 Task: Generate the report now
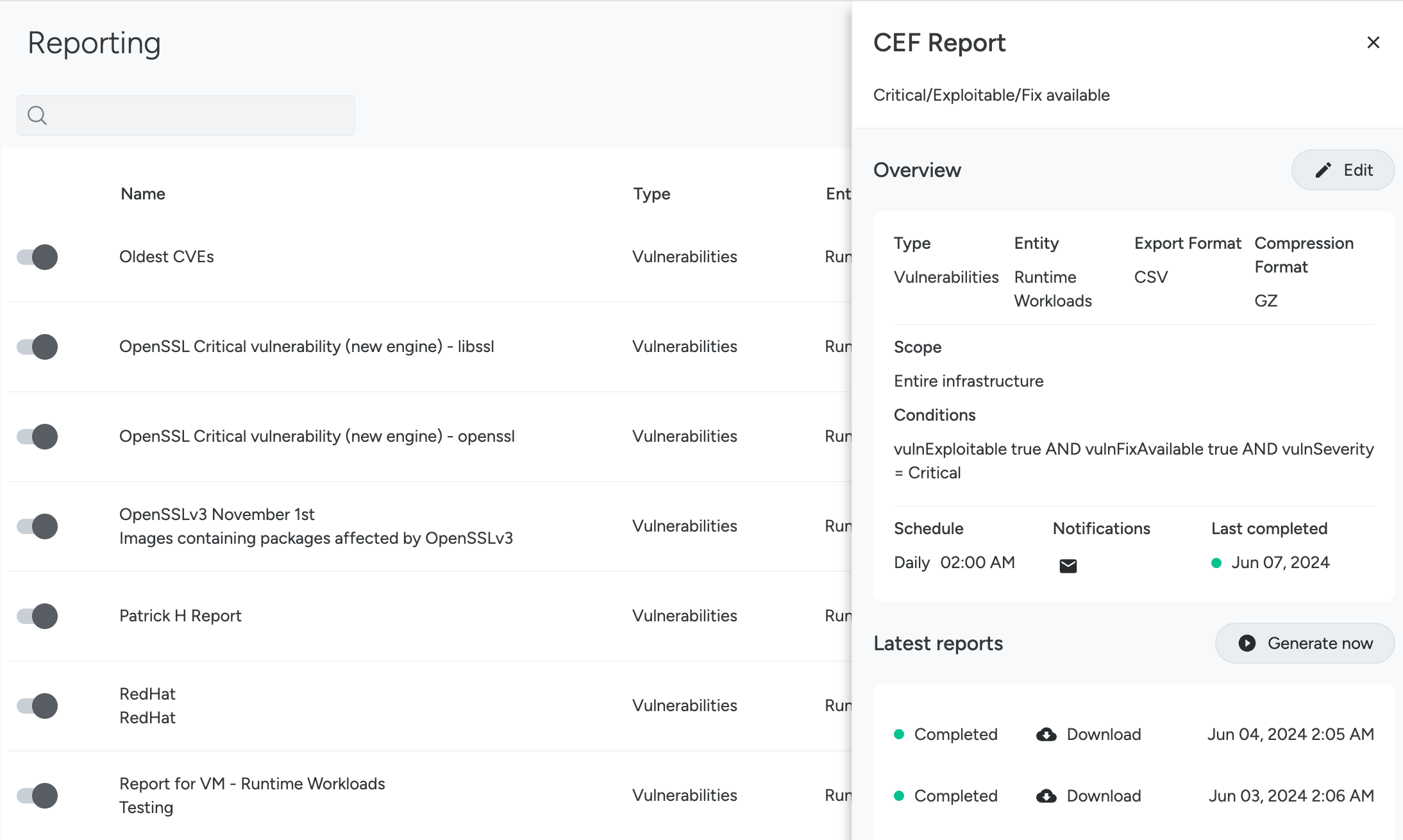point(1305,643)
